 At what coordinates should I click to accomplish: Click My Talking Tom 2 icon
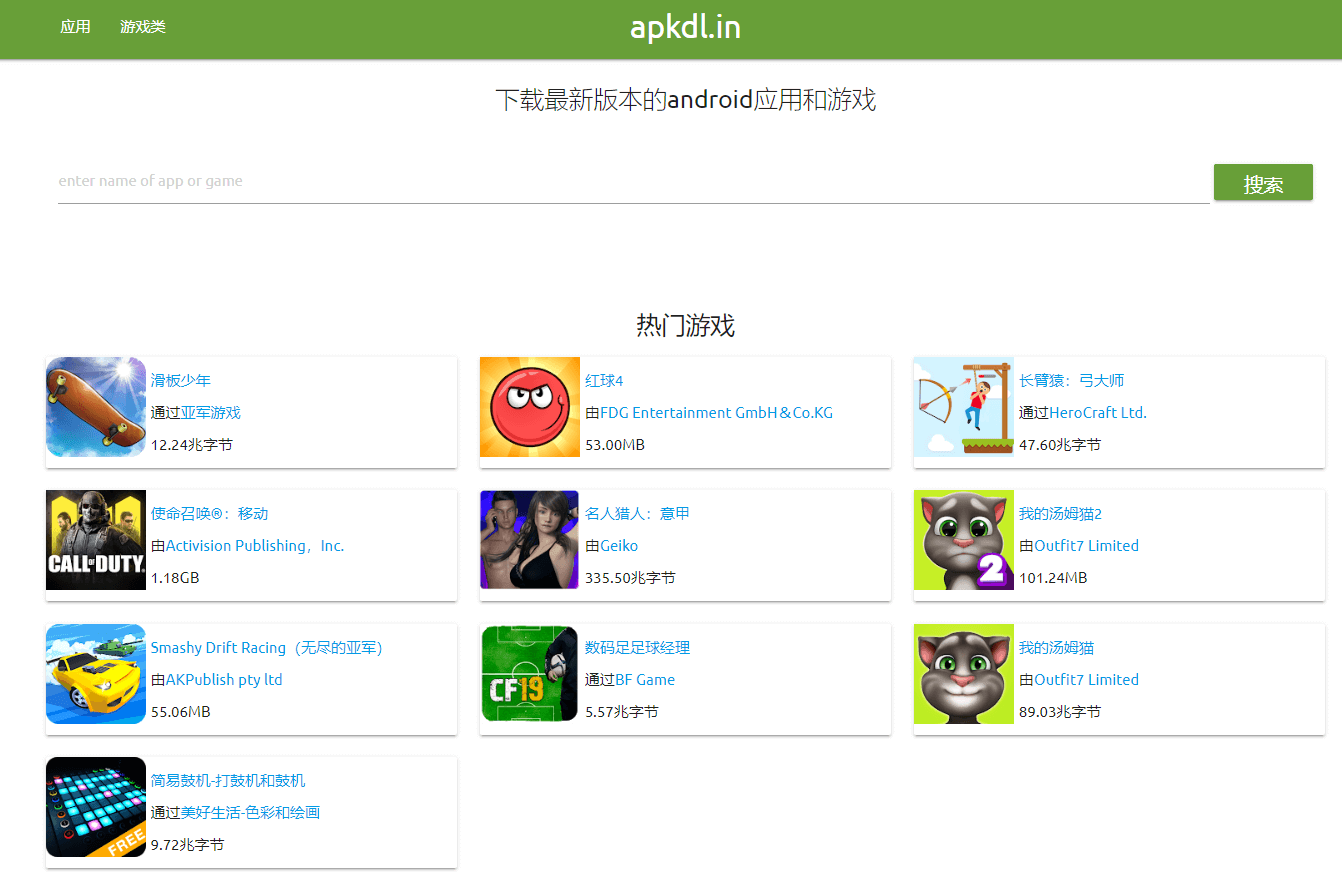(x=964, y=540)
